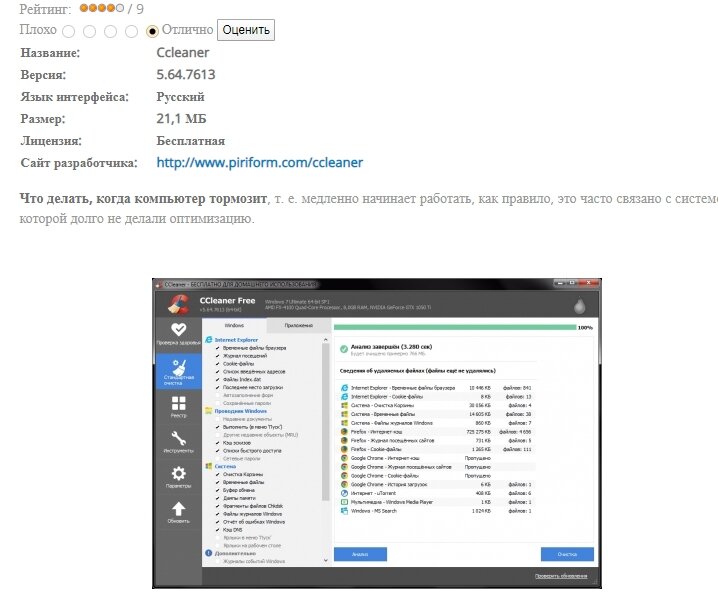Open the CCleaner screenshot thumbnail image
Viewport: 718px width, 607px height.
point(377,433)
